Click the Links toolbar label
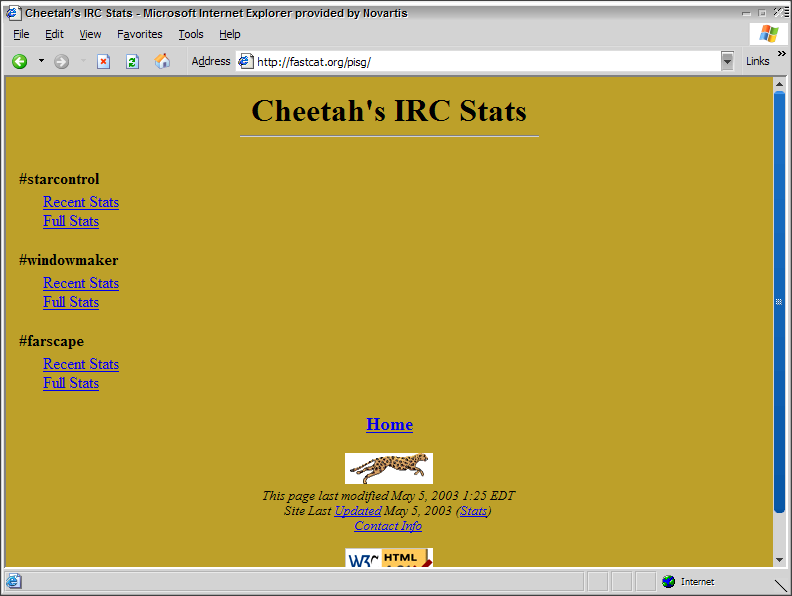The width and height of the screenshot is (792, 596). pos(758,61)
